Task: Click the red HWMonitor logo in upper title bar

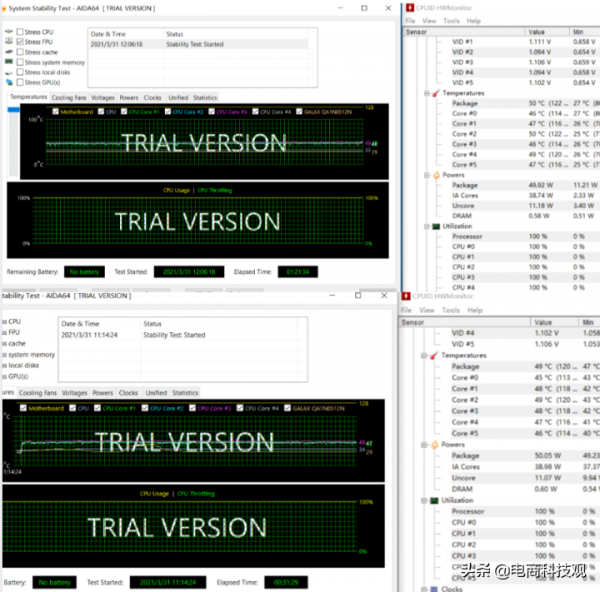Action: click(x=408, y=8)
